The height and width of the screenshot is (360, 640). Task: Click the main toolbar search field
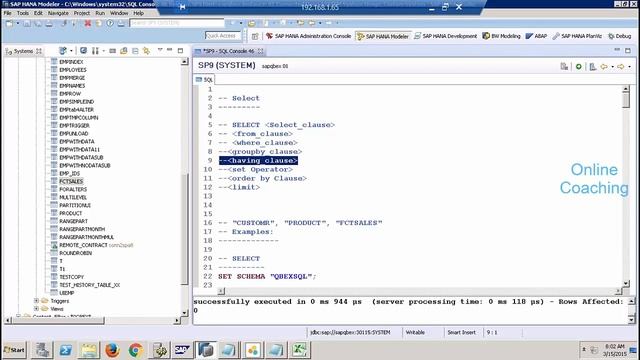click(x=177, y=23)
